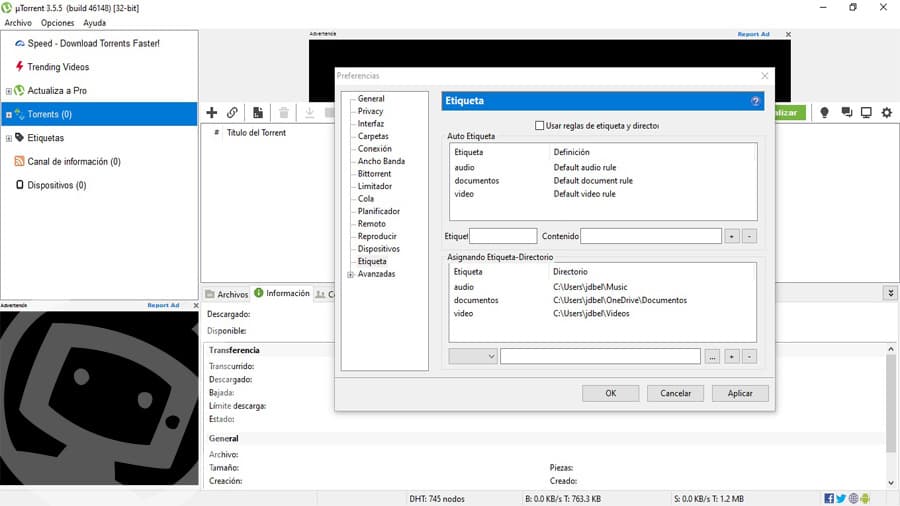Click the Remove Torrent trash icon
Screen dimensions: 900x506
284,112
